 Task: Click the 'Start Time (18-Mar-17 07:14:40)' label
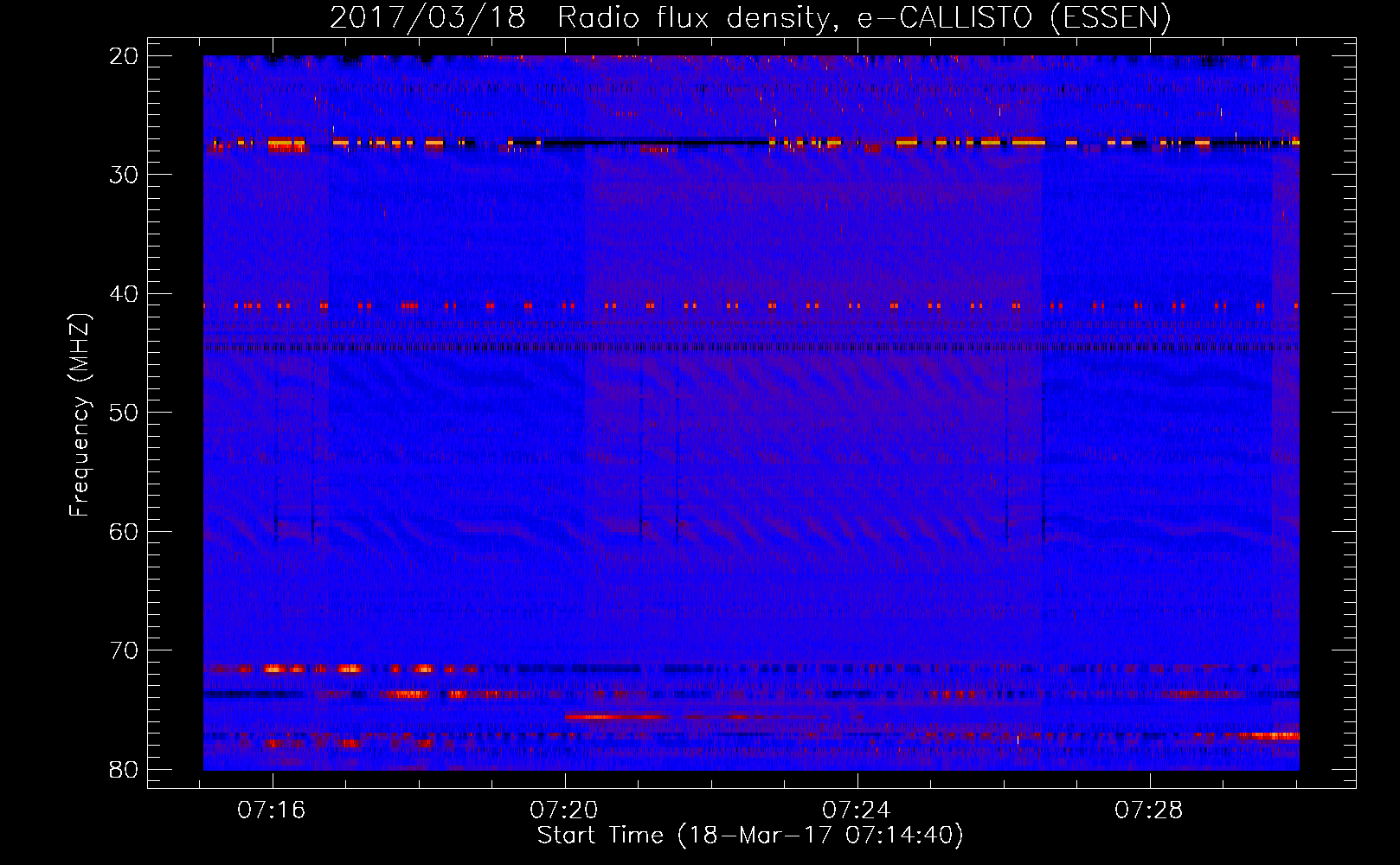[x=750, y=836]
